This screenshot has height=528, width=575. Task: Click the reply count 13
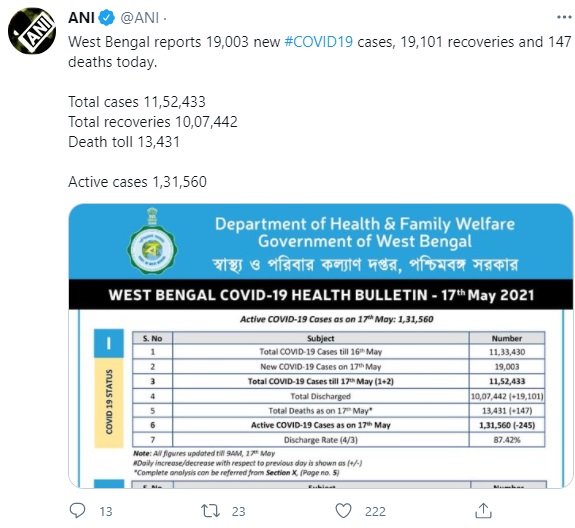click(106, 512)
